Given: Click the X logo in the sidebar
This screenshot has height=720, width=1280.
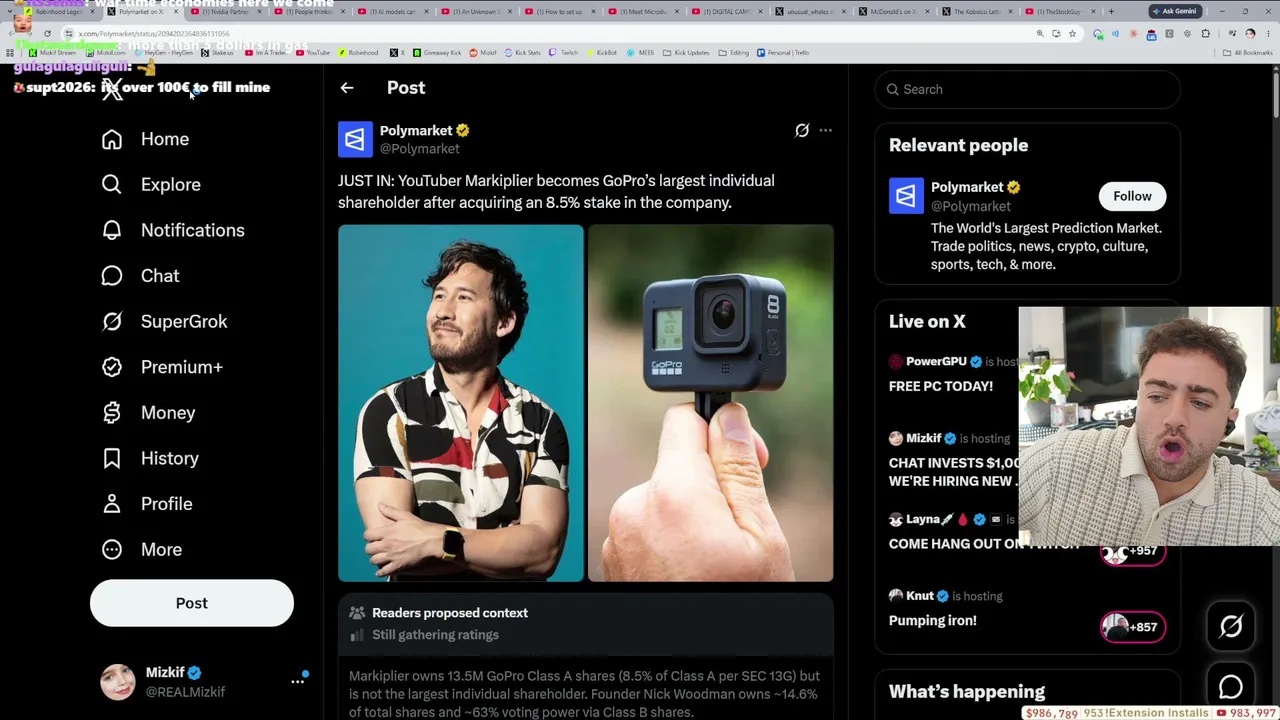Looking at the screenshot, I should click(x=112, y=90).
